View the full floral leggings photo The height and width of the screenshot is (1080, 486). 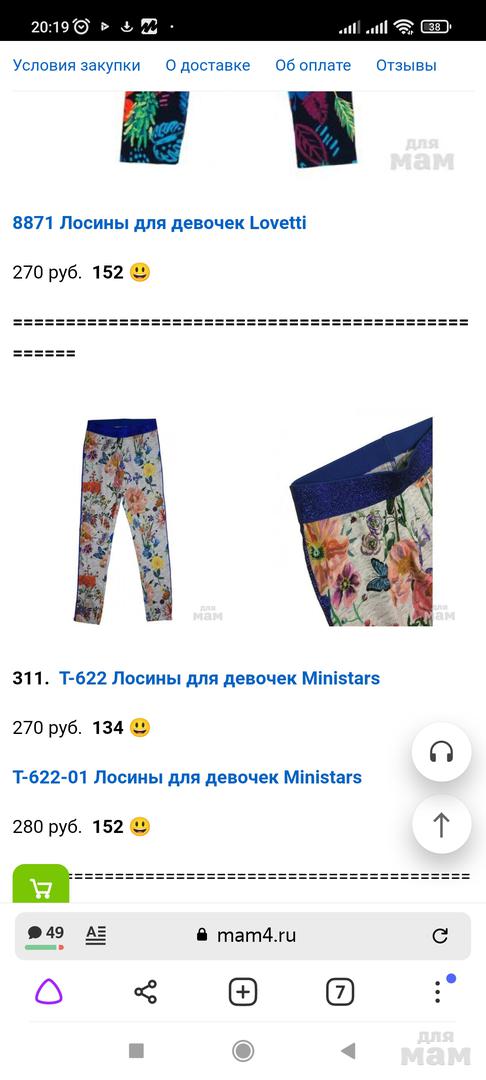pyautogui.click(x=124, y=521)
